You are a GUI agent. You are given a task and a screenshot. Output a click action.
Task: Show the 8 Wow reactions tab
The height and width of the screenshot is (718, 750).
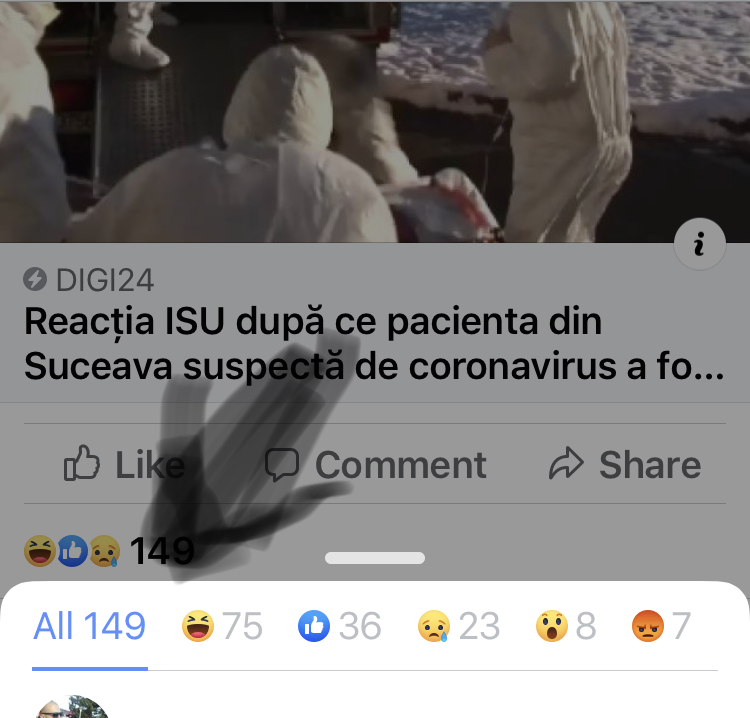coord(566,626)
